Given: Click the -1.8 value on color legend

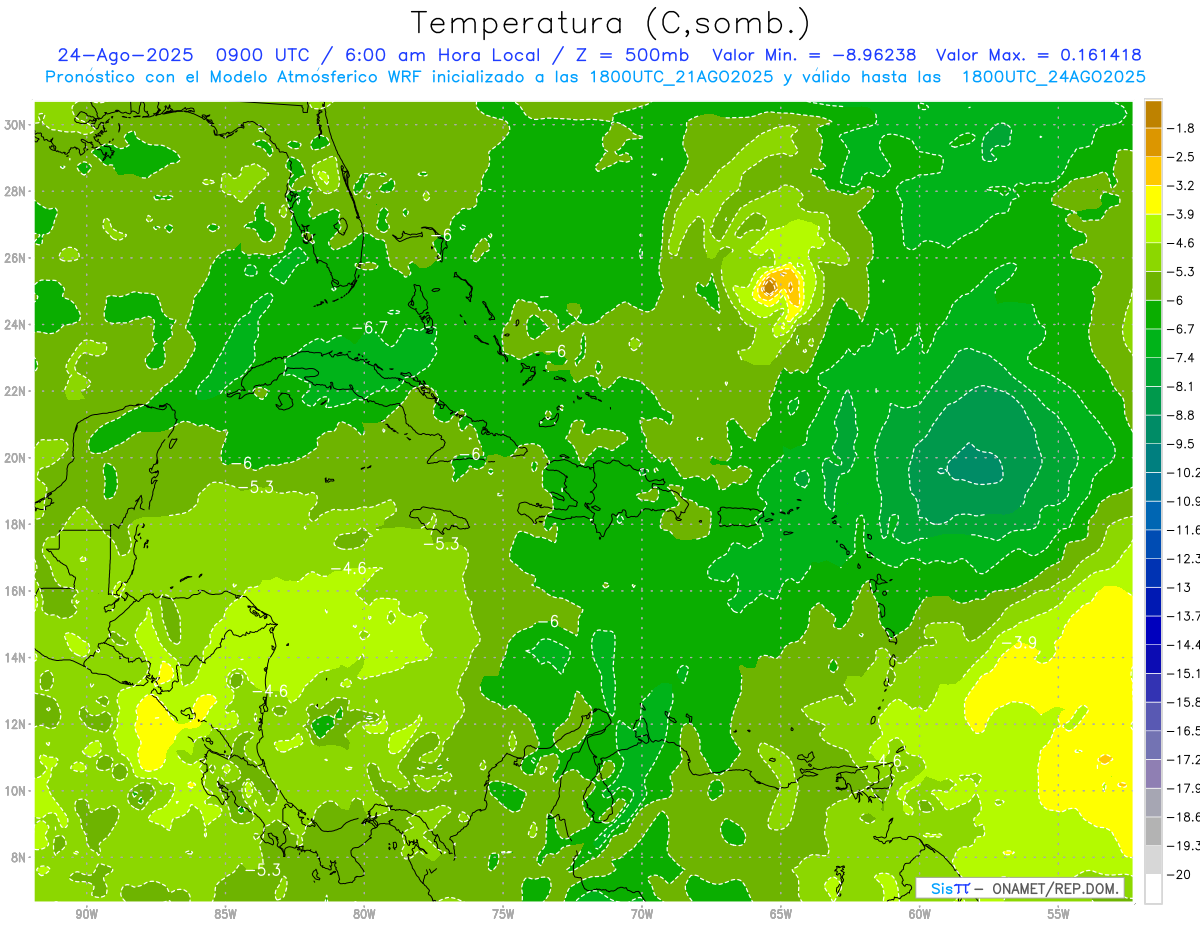Looking at the screenshot, I should tap(1183, 128).
